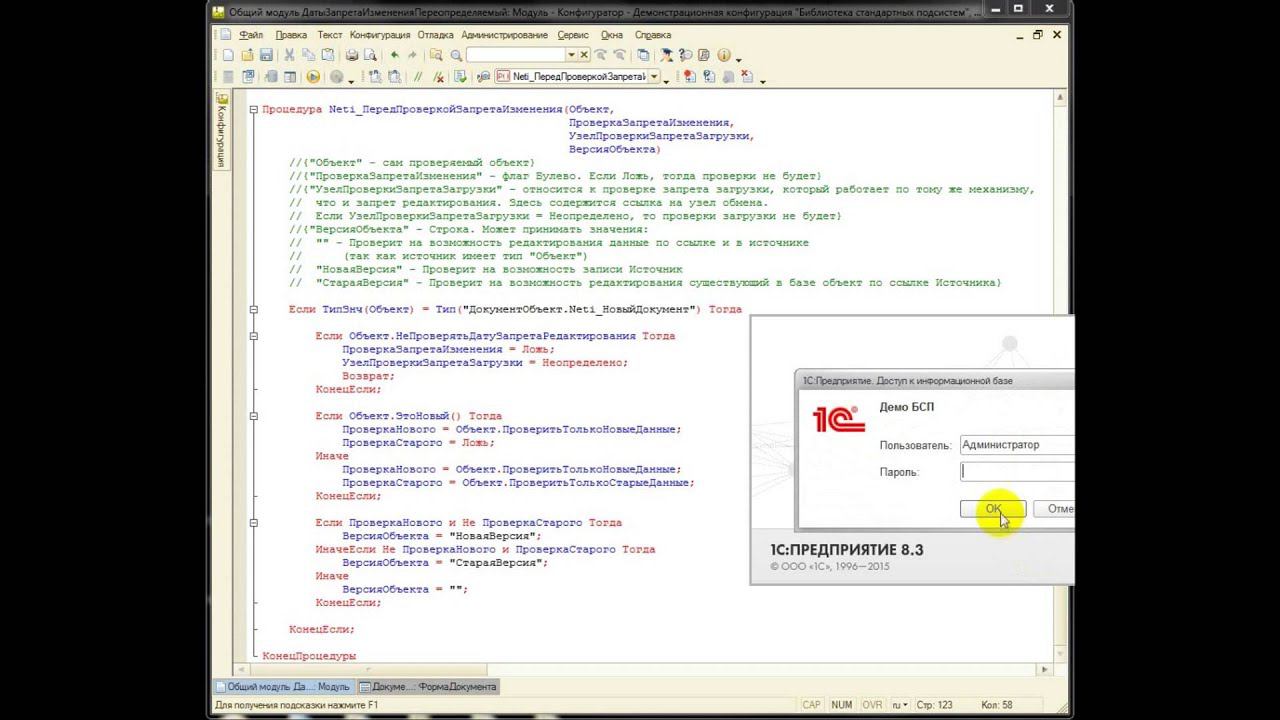Click the New document toolbar icon

(x=228, y=55)
